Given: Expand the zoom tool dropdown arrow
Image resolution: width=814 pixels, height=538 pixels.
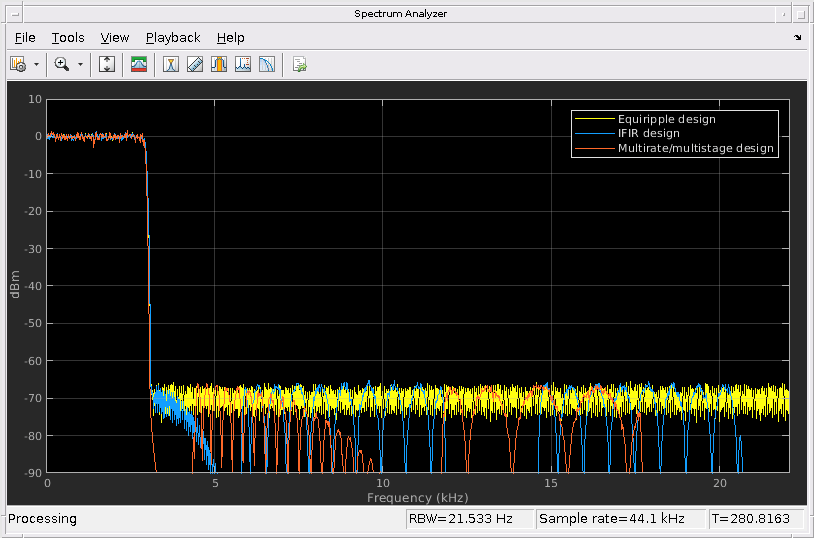Looking at the screenshot, I should tap(80, 64).
